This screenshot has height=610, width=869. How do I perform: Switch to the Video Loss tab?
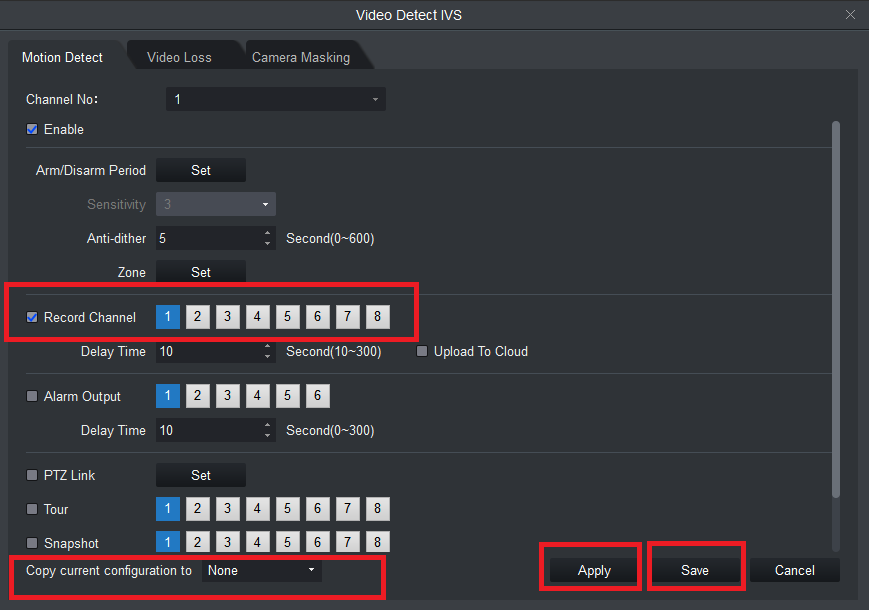(x=179, y=57)
